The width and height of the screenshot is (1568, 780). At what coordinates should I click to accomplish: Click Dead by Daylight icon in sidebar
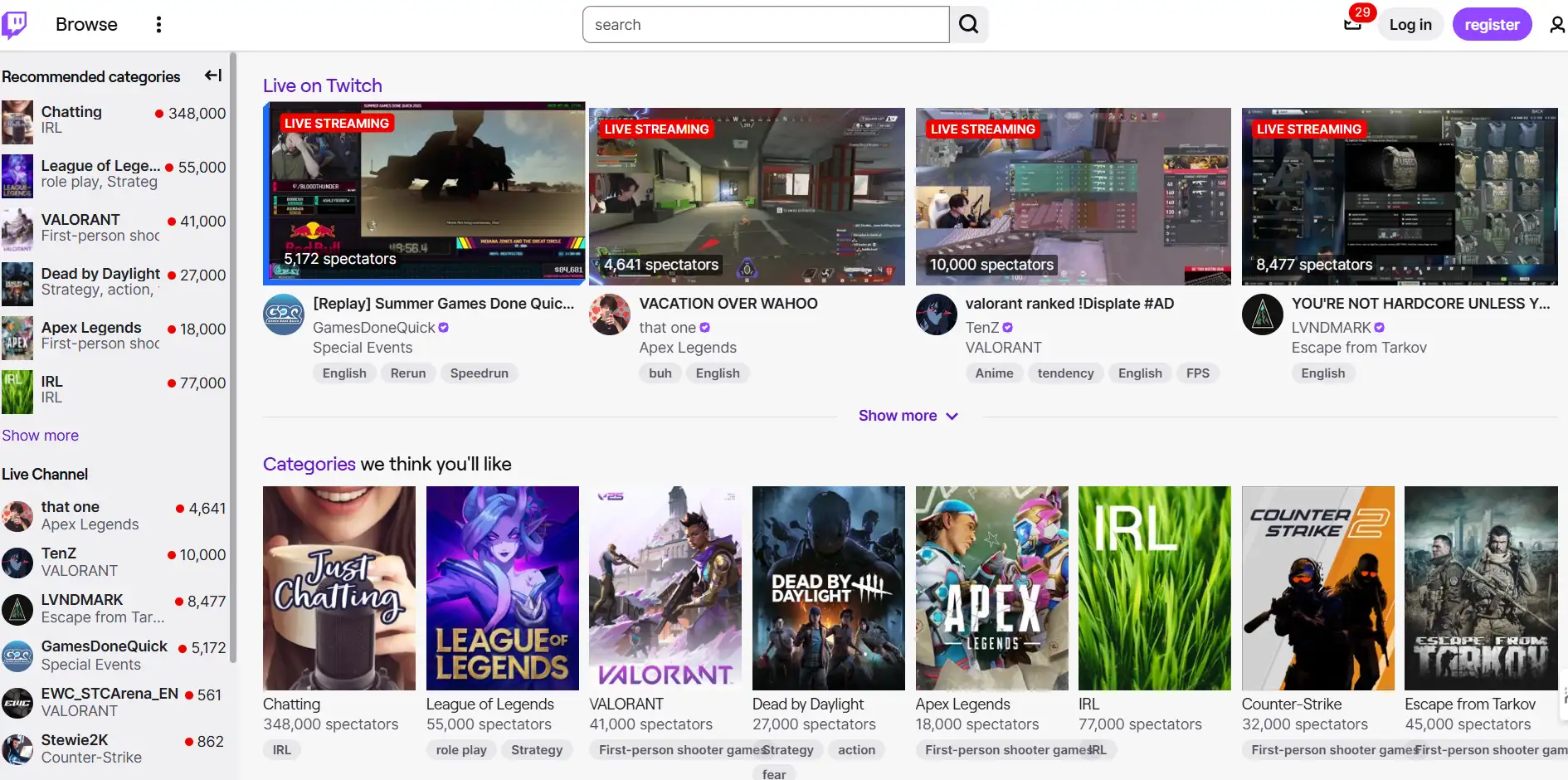[x=17, y=284]
